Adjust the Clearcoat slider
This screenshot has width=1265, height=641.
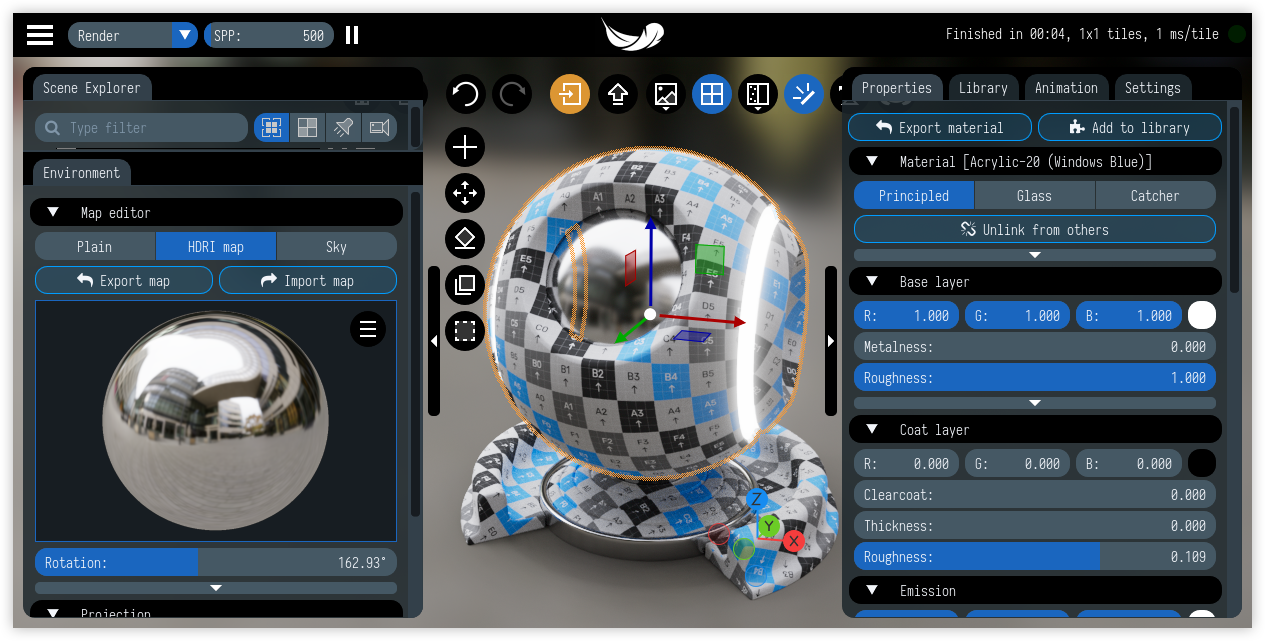pyautogui.click(x=1035, y=494)
